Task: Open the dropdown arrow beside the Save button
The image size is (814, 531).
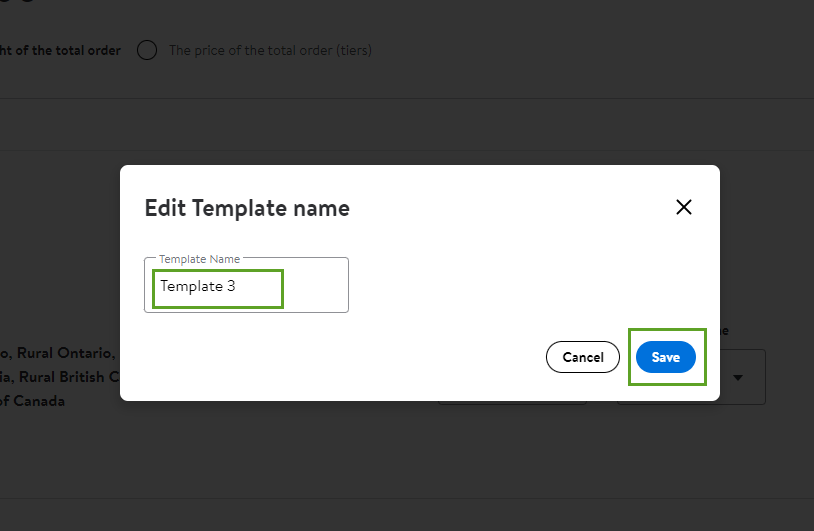Action: 738,377
